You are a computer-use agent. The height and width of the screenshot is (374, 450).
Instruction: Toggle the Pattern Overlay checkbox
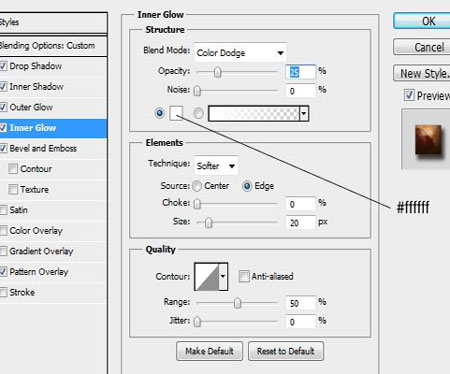pyautogui.click(x=3, y=272)
